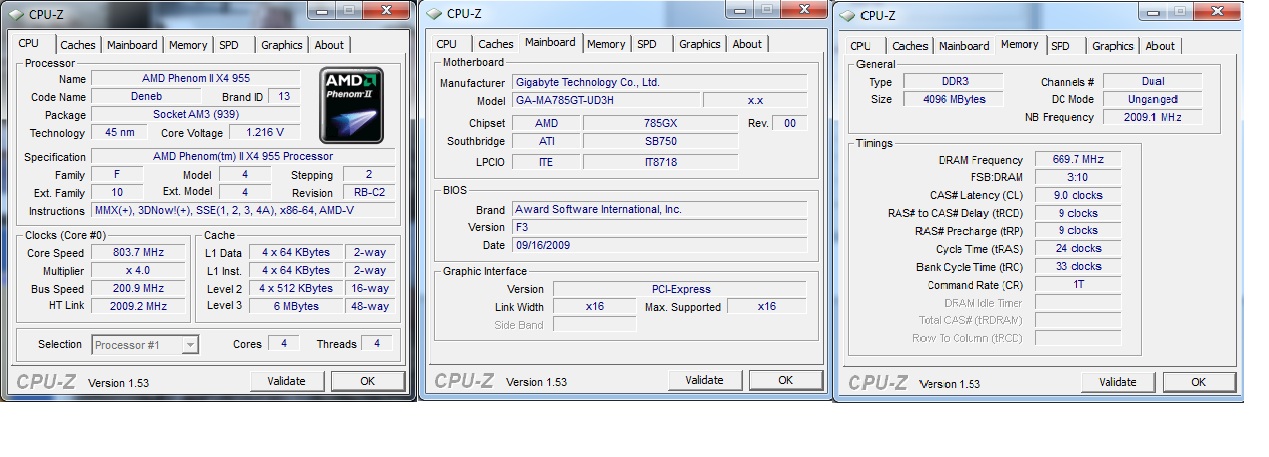Open Caches tab in the Memory window
1269x457 pixels.
click(x=910, y=46)
